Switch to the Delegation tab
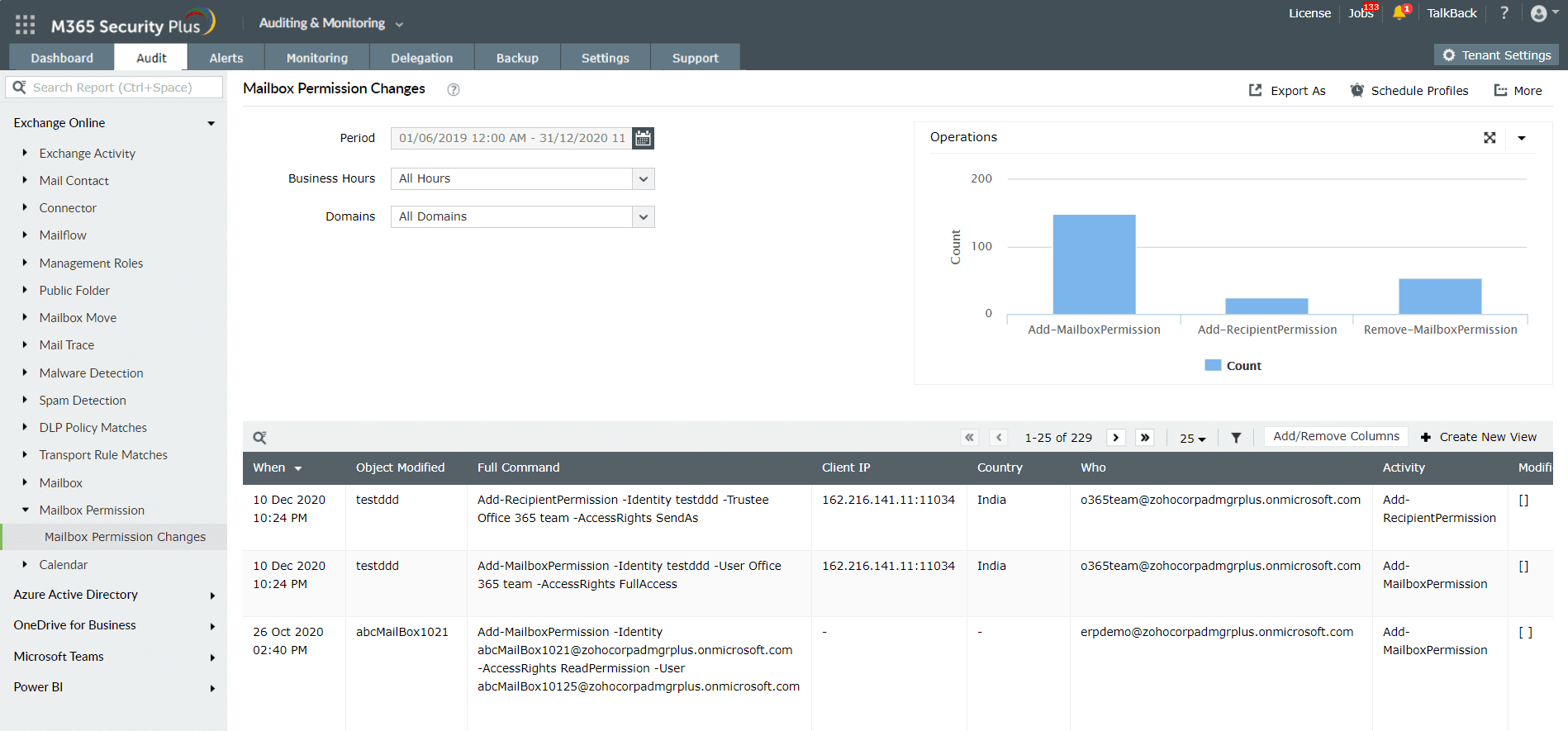The image size is (1568, 731). [x=422, y=58]
